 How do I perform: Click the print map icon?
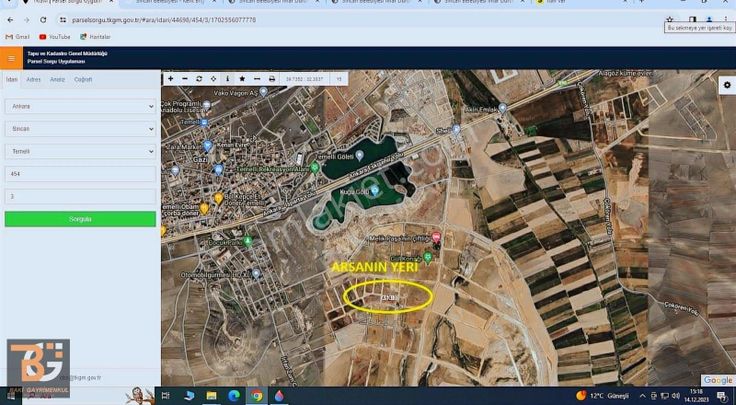(272, 79)
